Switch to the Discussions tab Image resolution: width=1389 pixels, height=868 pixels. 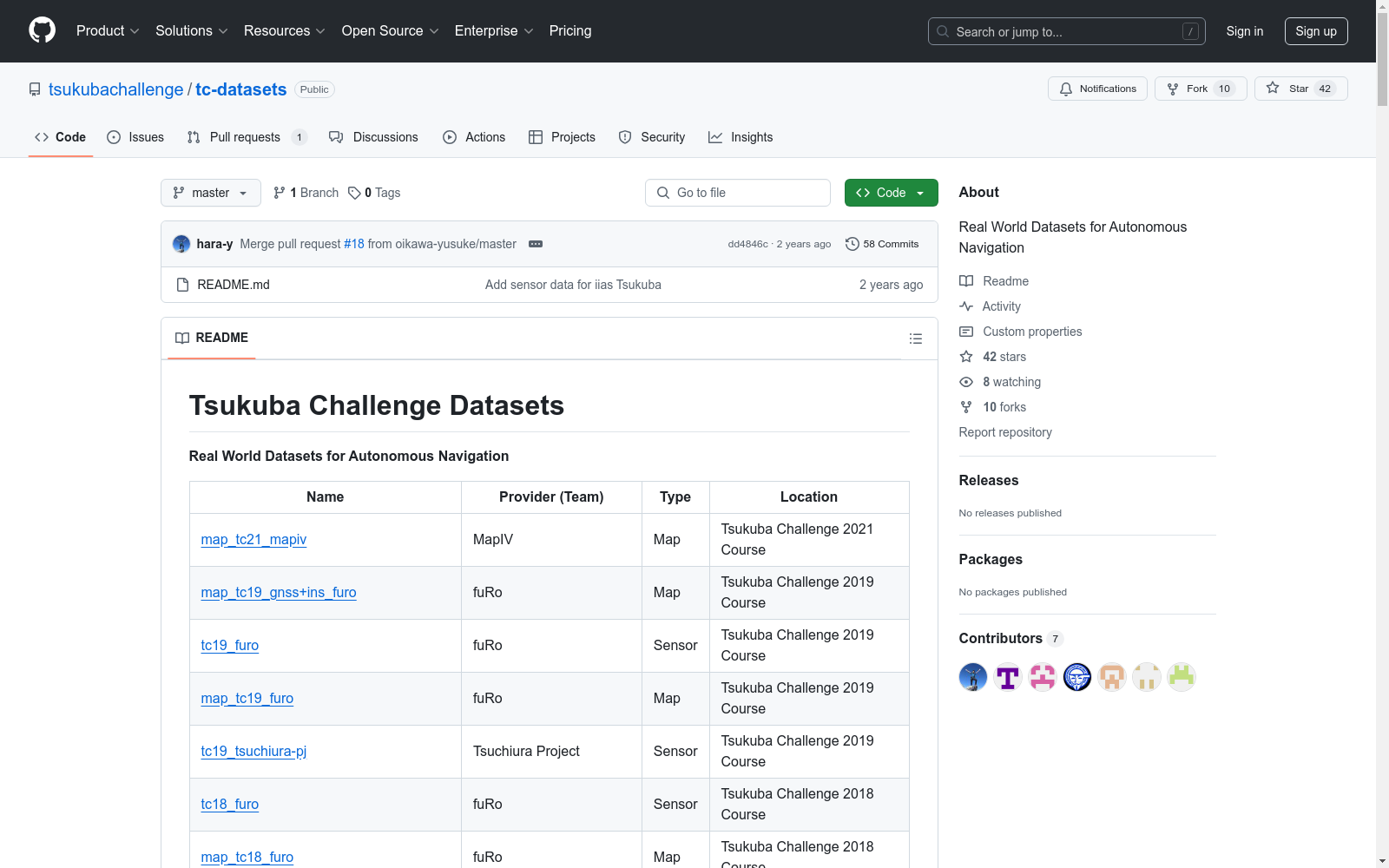[373, 137]
